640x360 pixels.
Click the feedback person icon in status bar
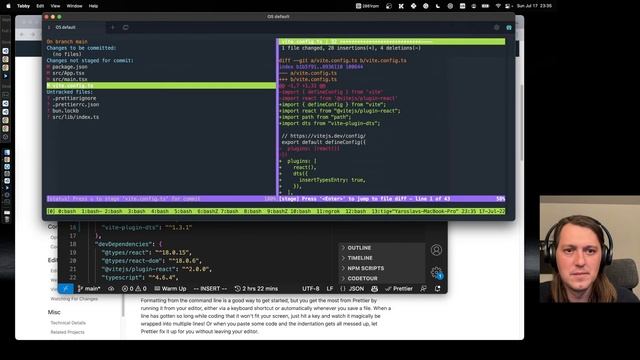point(424,289)
